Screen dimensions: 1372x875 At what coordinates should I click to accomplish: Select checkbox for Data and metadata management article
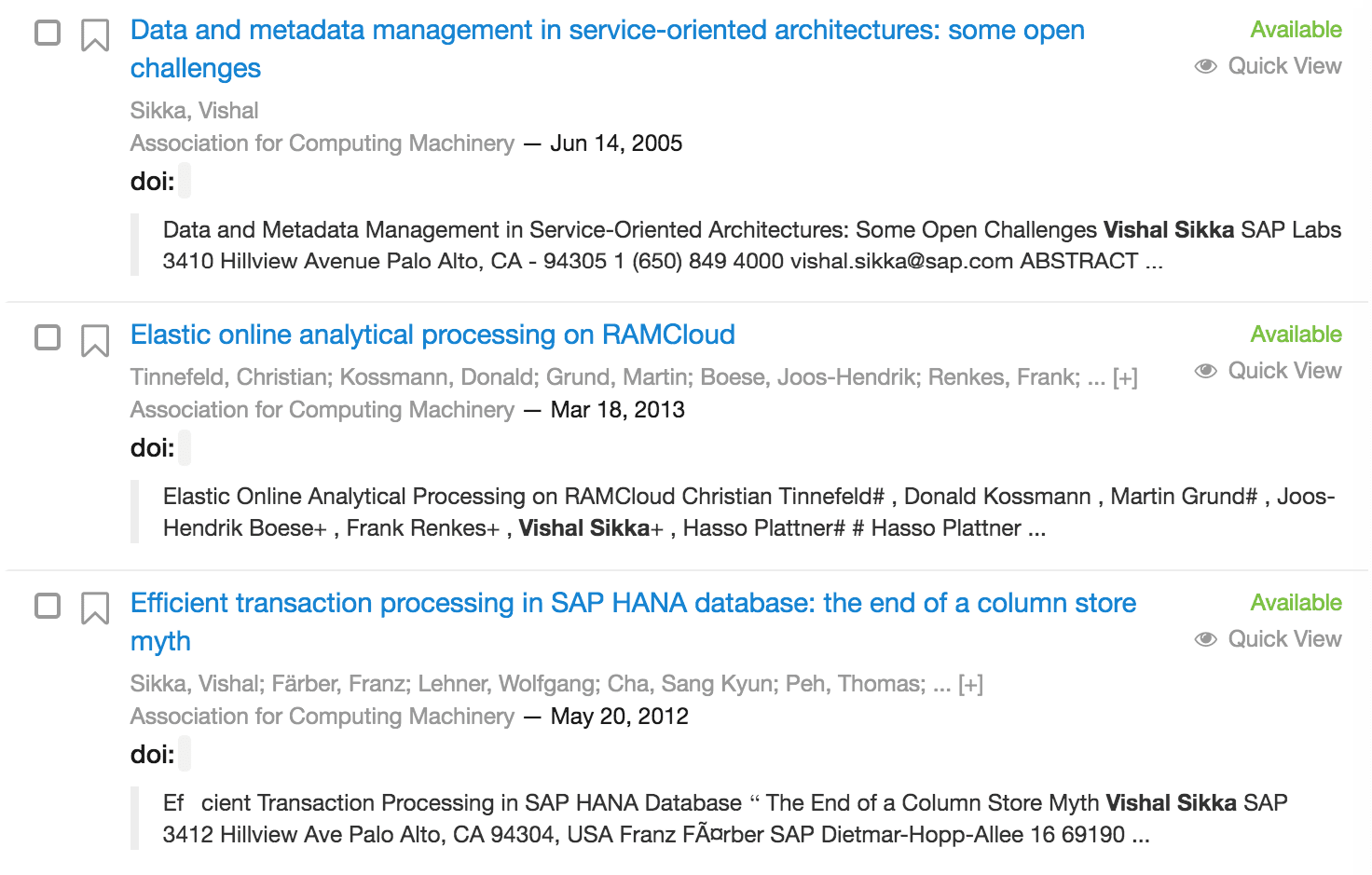point(48,33)
